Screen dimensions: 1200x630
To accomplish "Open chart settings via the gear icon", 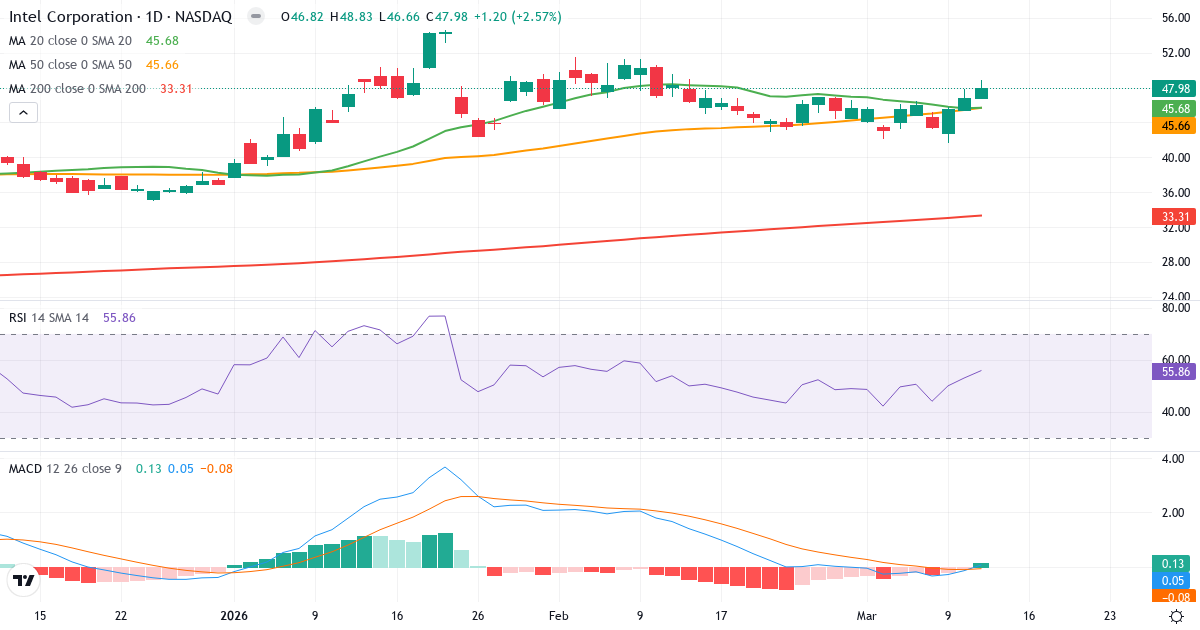I will tap(1176, 617).
